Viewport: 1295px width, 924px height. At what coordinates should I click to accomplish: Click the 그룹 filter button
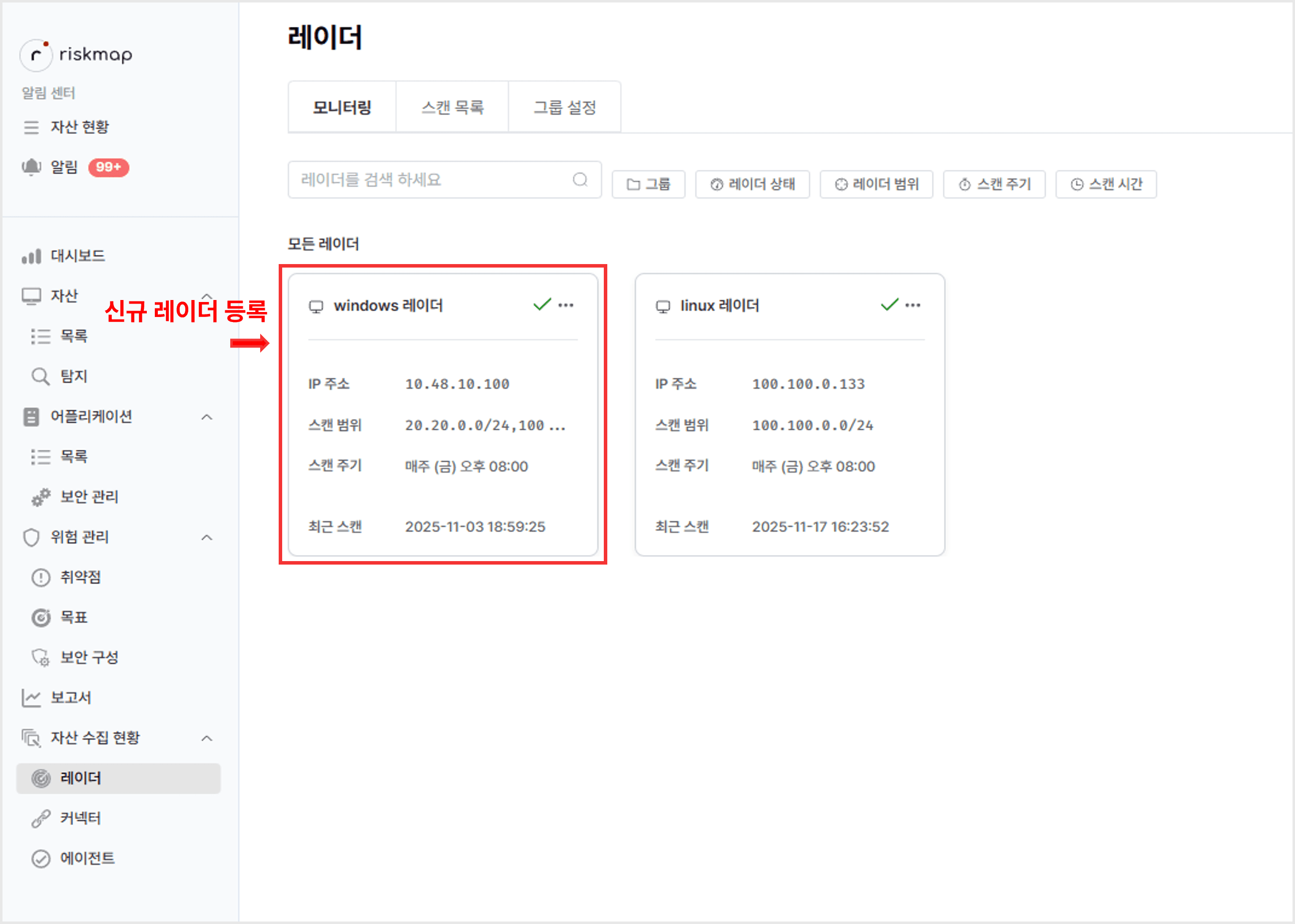tap(648, 184)
